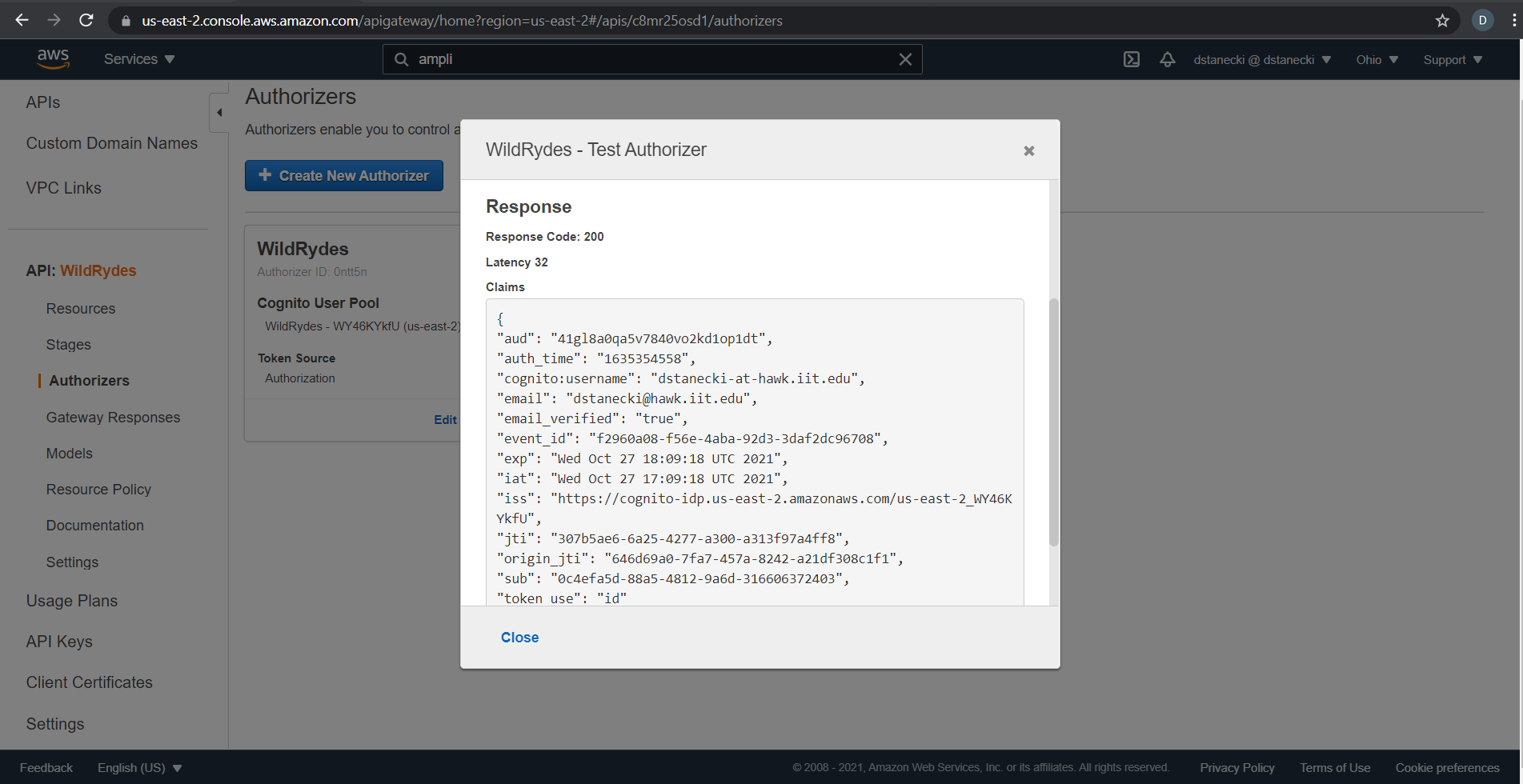
Task: Open browser profile D avatar
Action: point(1482,21)
